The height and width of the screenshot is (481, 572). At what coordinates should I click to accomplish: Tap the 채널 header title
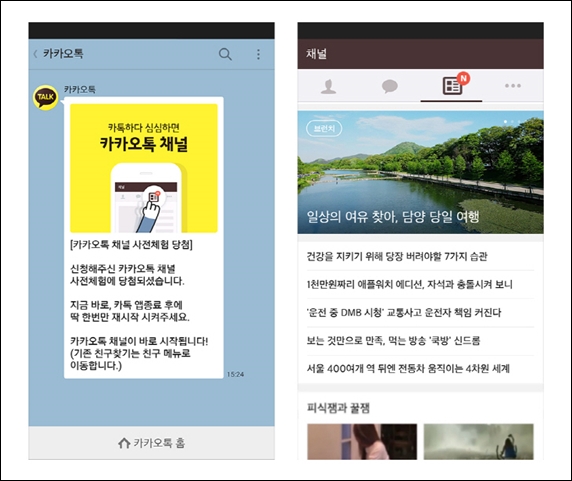[x=316, y=54]
